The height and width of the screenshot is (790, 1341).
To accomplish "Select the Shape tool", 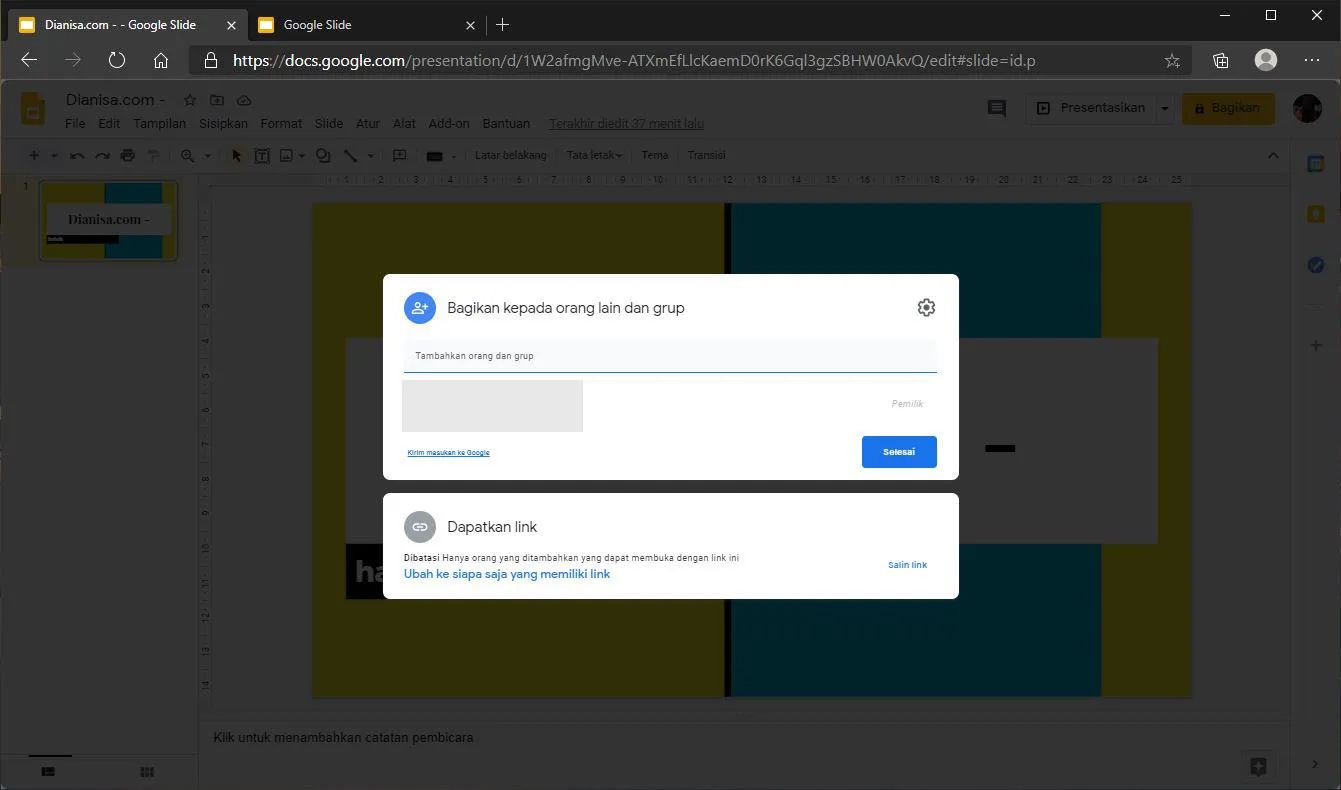I will tap(322, 155).
